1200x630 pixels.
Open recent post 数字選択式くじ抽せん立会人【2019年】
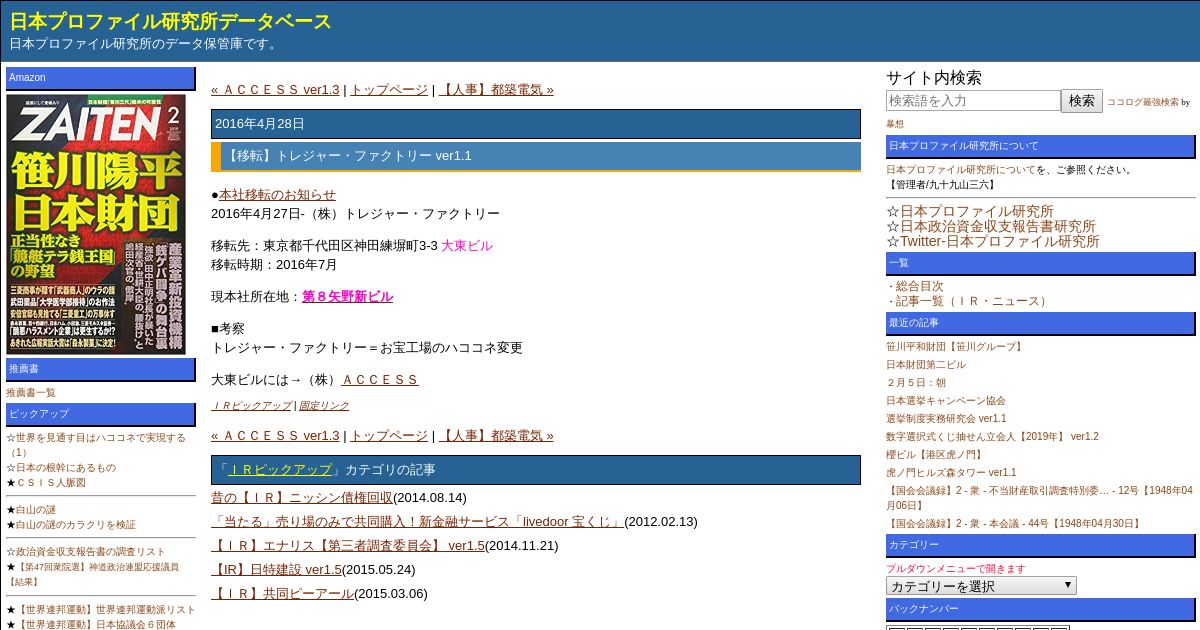tap(992, 437)
